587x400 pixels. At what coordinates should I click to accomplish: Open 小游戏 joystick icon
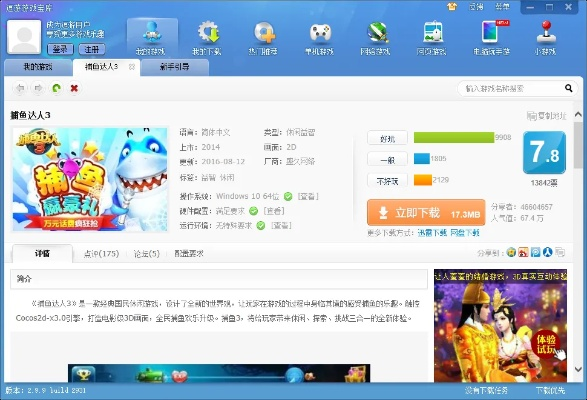point(545,38)
